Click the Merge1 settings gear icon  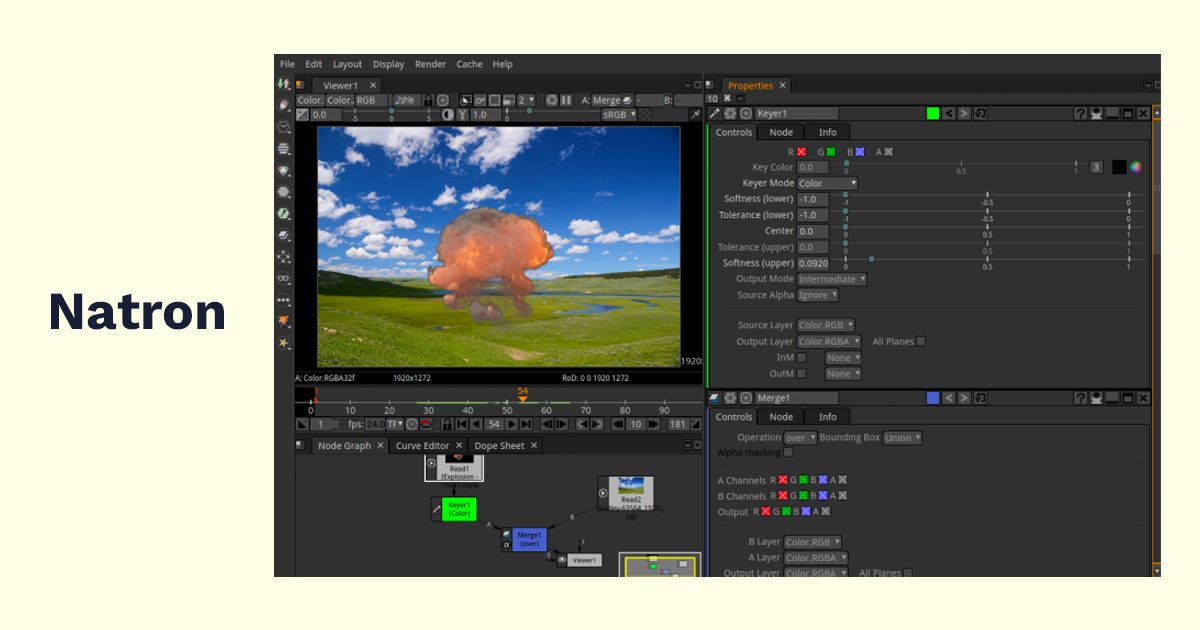click(x=730, y=397)
